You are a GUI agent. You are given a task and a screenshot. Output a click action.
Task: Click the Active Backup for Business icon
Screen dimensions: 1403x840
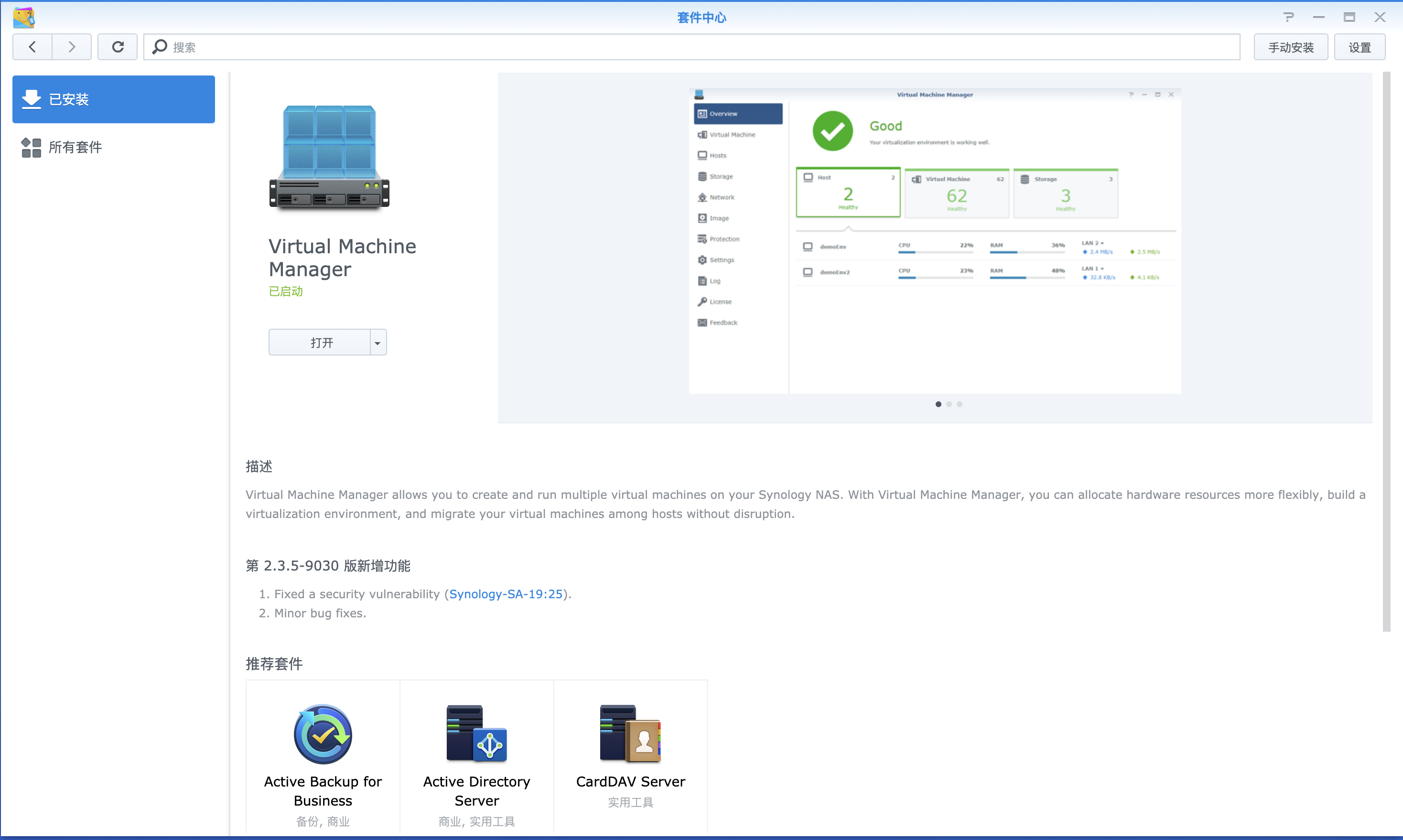[x=323, y=734]
